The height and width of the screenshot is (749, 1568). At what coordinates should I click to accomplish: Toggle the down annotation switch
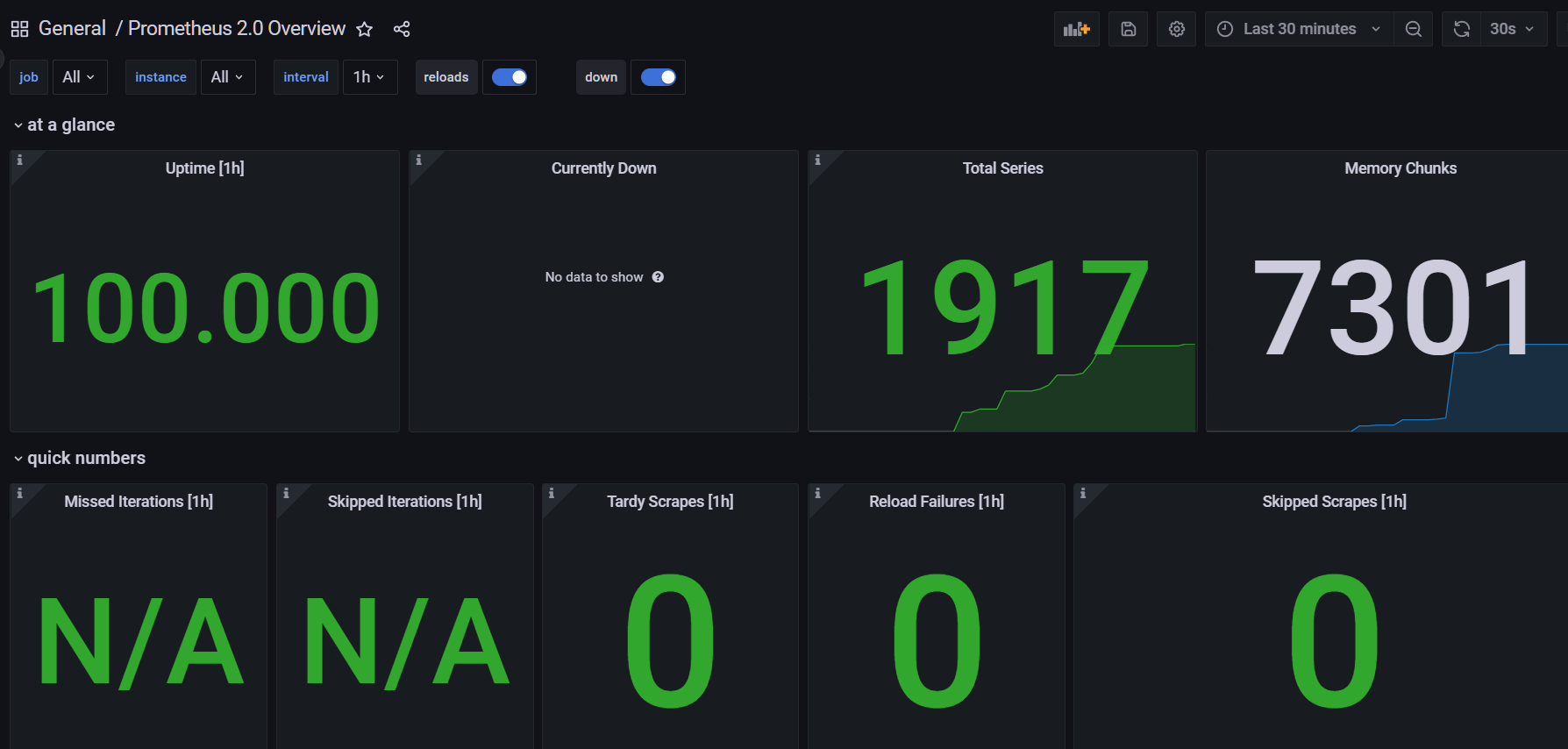(x=659, y=77)
